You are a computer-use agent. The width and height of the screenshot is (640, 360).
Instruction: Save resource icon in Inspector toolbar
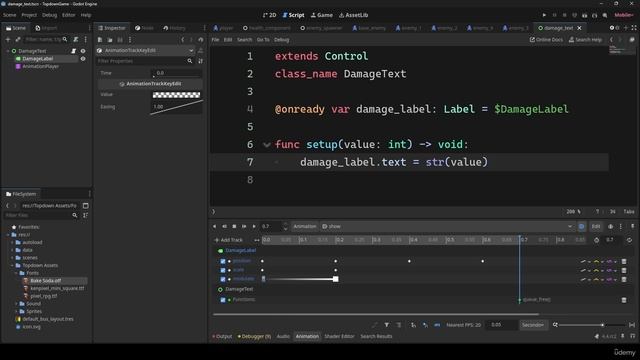coord(120,40)
